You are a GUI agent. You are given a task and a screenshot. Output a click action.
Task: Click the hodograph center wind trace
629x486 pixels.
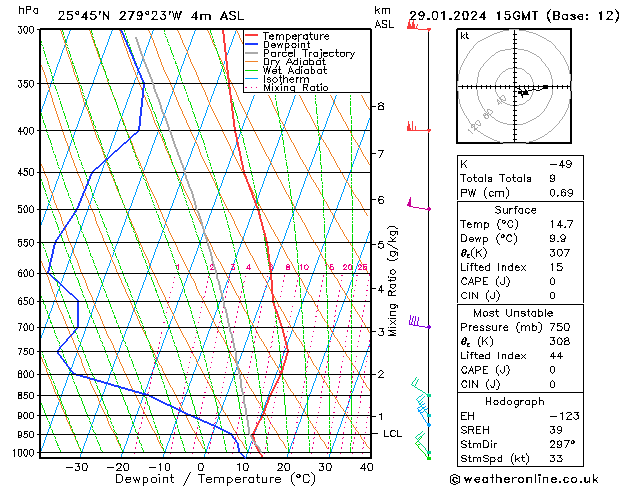532,91
